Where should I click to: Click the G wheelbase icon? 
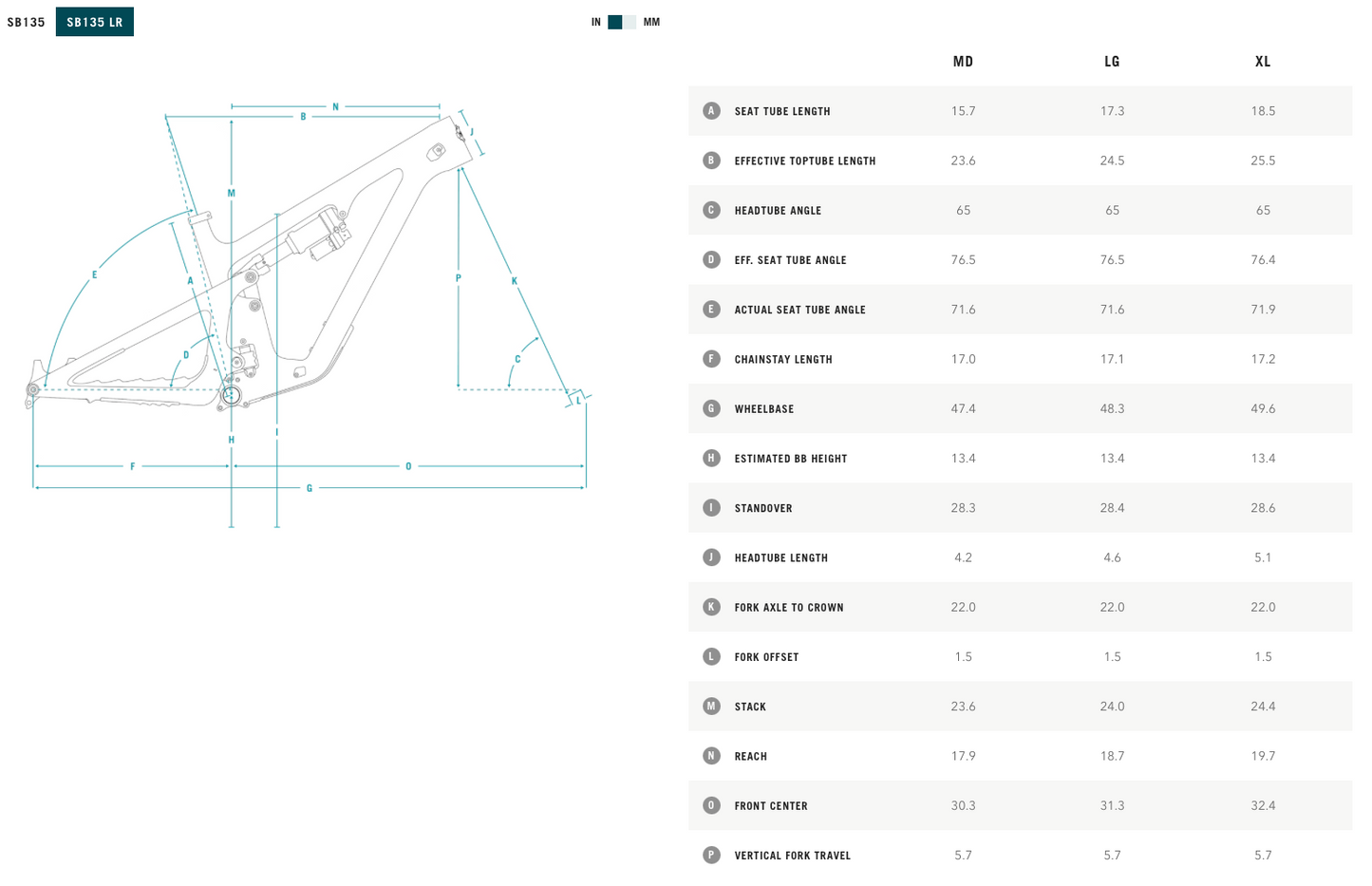coord(711,408)
